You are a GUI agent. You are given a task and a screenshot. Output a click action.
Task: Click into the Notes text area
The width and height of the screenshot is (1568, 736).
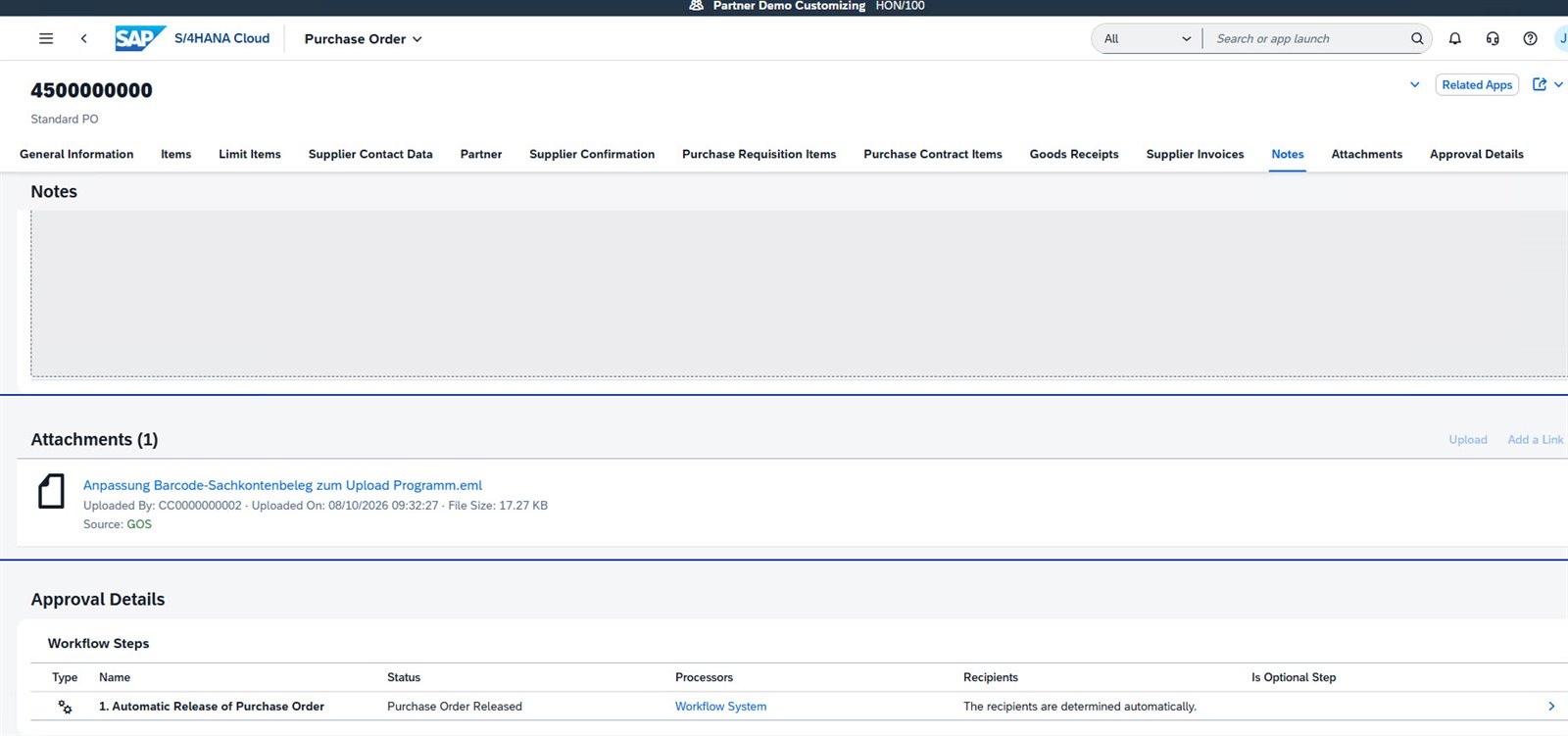(799, 294)
